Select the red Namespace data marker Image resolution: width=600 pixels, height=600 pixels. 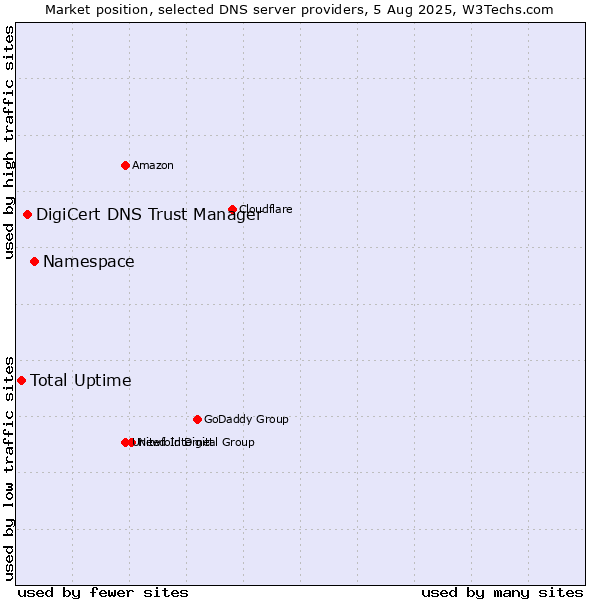34,262
